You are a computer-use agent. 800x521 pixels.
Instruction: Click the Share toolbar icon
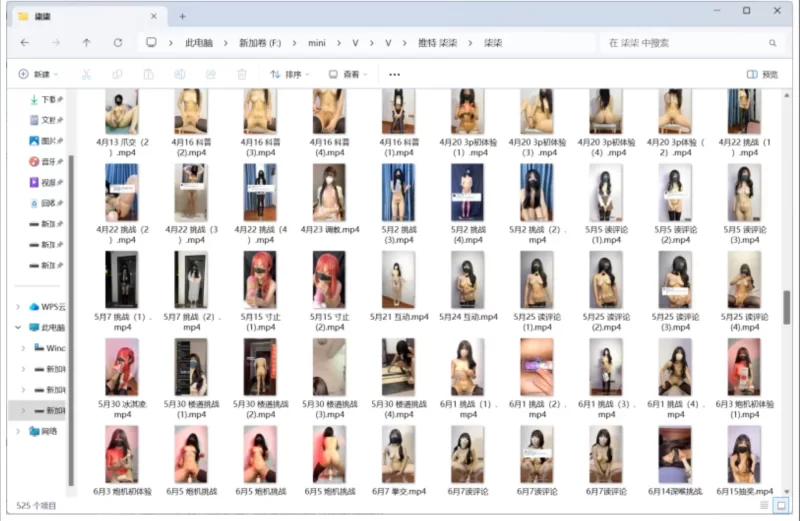[211, 75]
